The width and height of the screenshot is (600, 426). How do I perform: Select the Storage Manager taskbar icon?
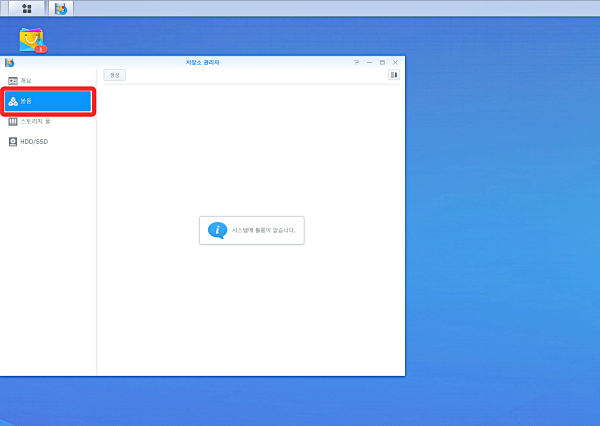(61, 8)
